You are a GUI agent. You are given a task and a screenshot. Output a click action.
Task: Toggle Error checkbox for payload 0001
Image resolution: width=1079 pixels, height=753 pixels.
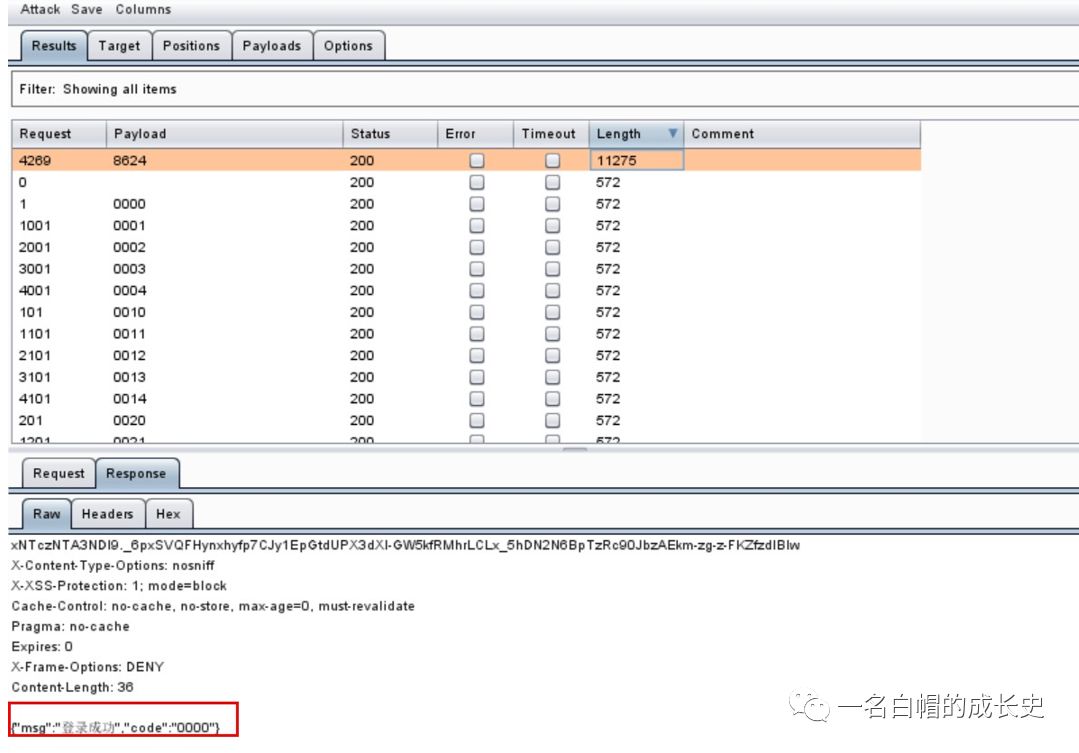[x=476, y=226]
